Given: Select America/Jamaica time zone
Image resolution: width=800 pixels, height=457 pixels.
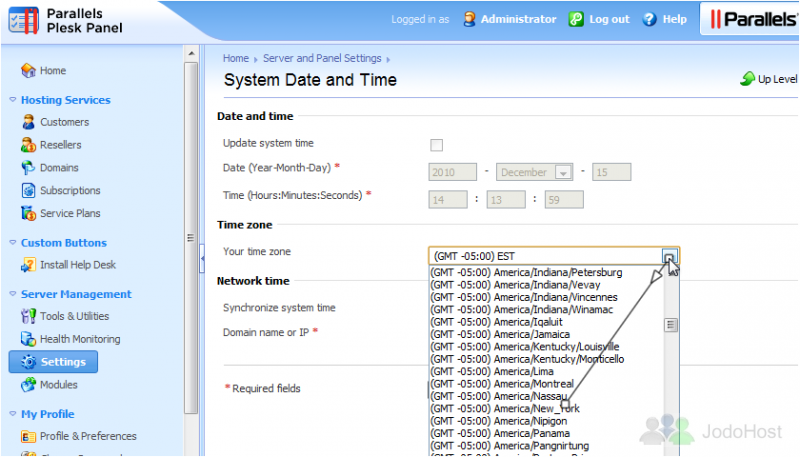Looking at the screenshot, I should coord(546,334).
